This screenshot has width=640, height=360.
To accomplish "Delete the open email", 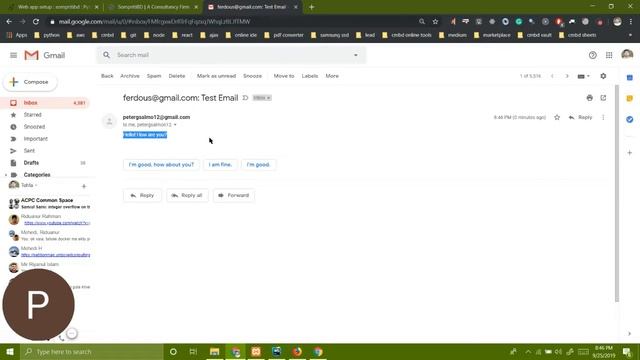I will [177, 76].
